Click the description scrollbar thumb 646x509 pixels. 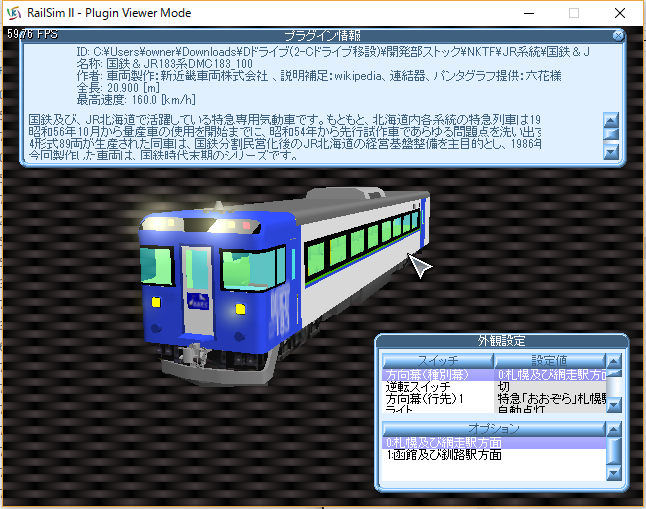(x=611, y=134)
